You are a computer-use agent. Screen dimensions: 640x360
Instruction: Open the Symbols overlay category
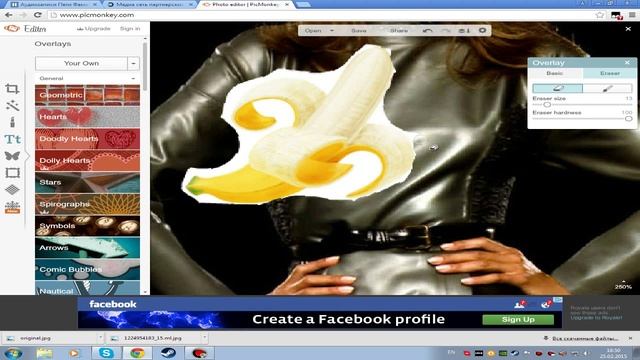(x=87, y=226)
